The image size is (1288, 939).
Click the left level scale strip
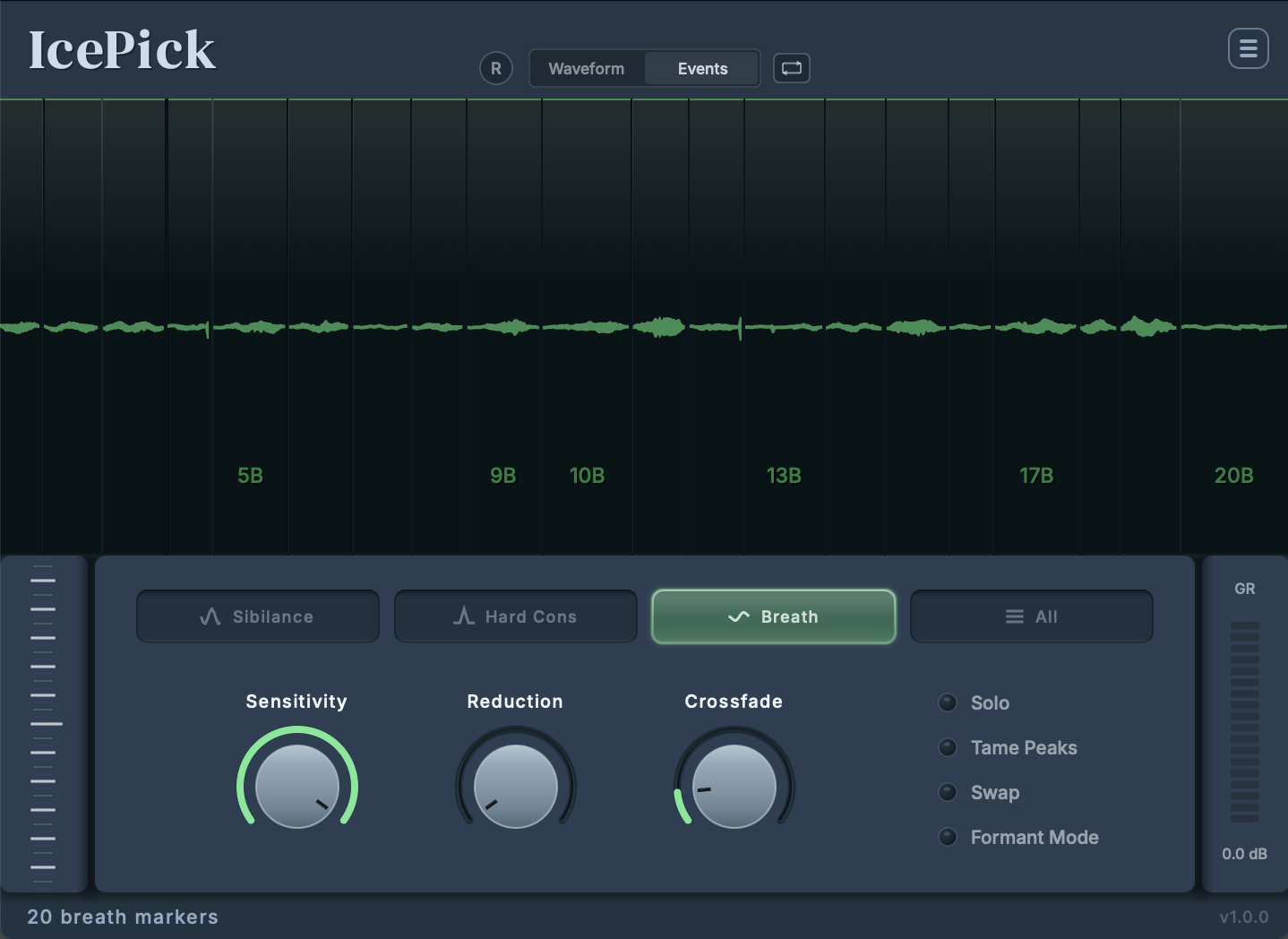[x=43, y=723]
